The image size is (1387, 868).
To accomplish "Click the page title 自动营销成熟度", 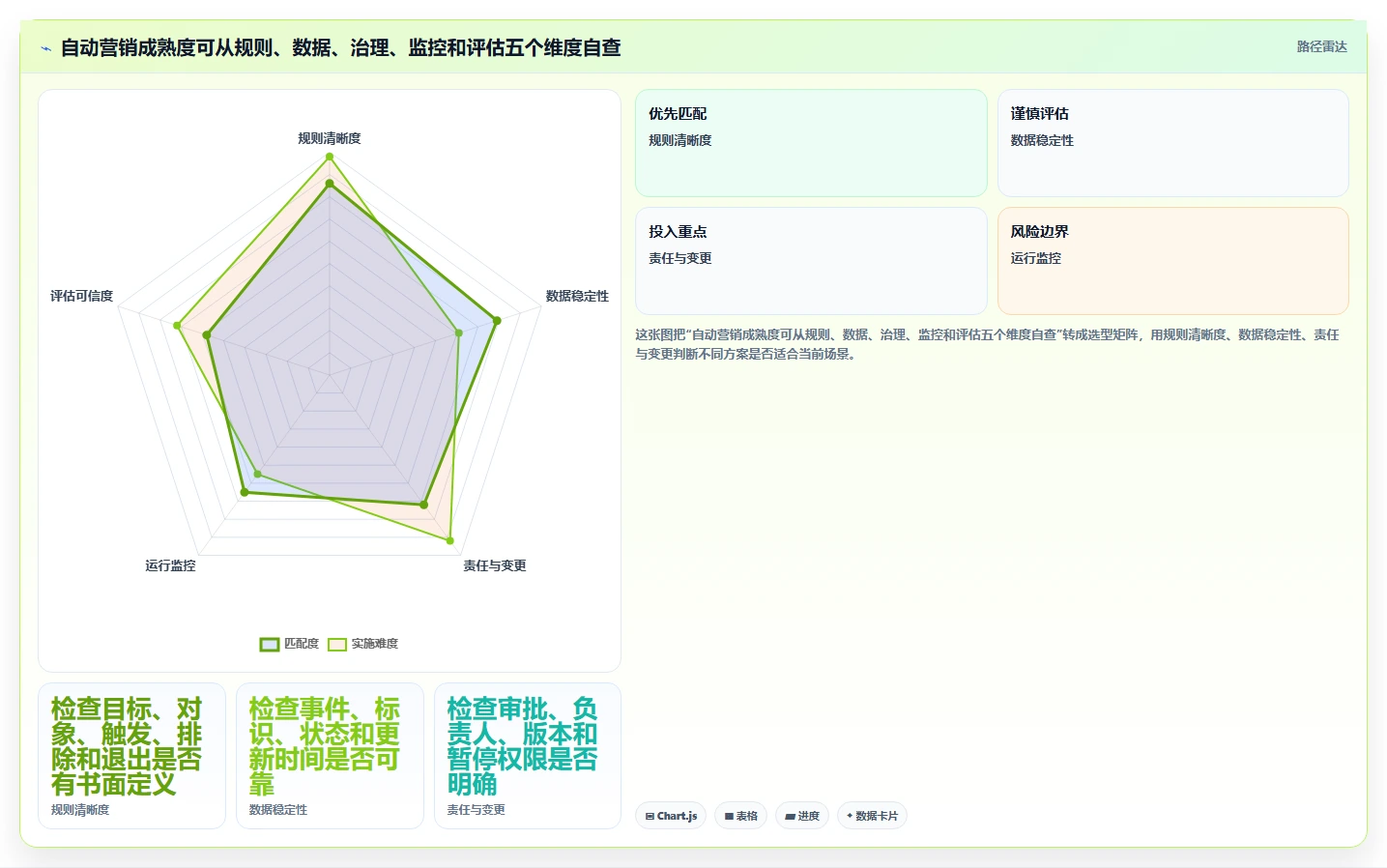I will click(340, 47).
